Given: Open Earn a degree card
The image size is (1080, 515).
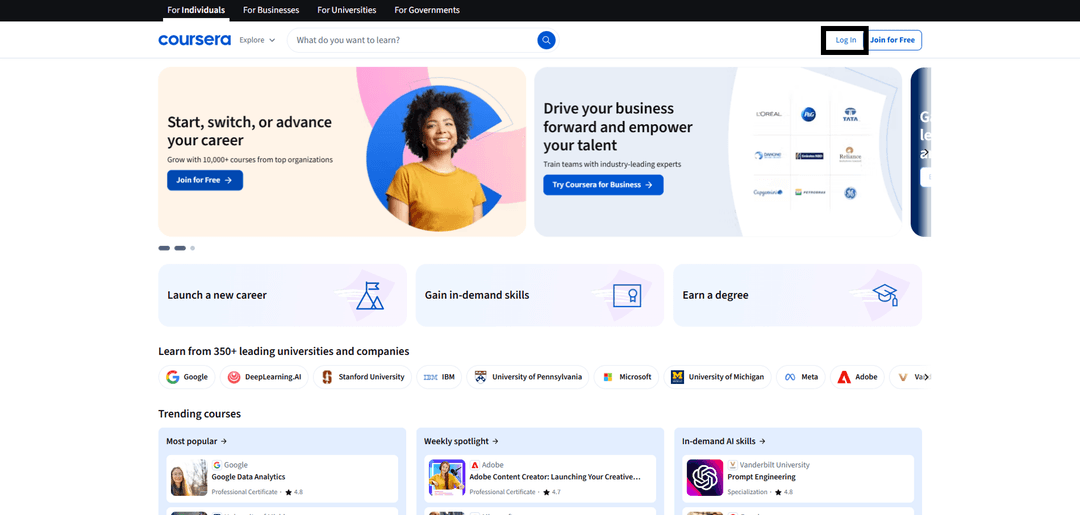Looking at the screenshot, I should point(797,295).
